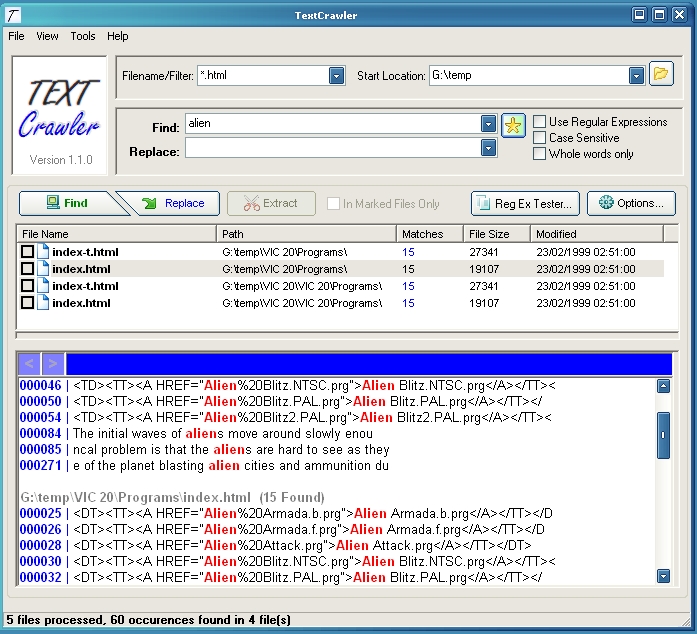The image size is (697, 634).
Task: Enable Use Regular Expressions checkbox
Action: (x=540, y=122)
